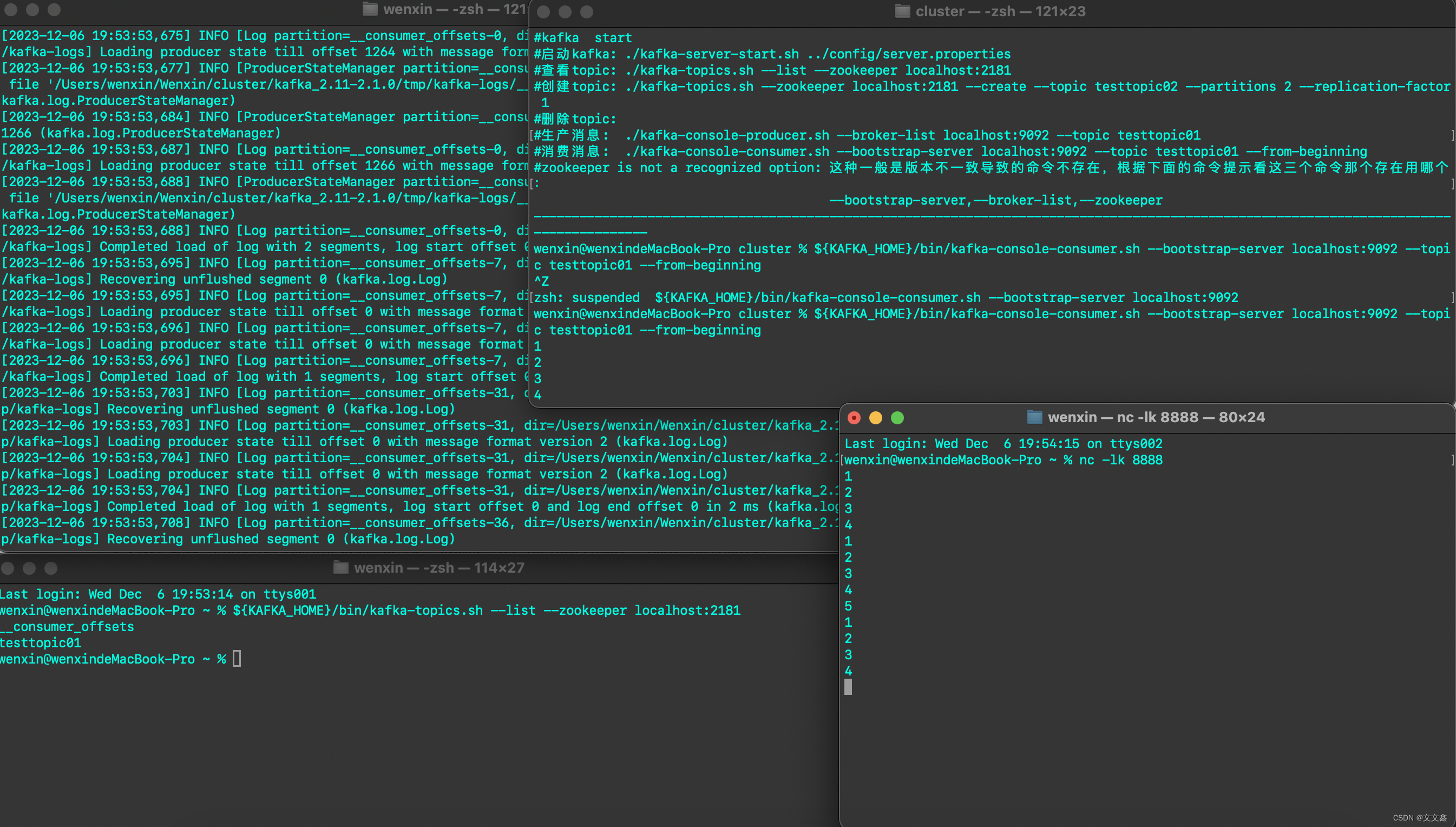Click the yellow minimize button of nc window

(876, 418)
